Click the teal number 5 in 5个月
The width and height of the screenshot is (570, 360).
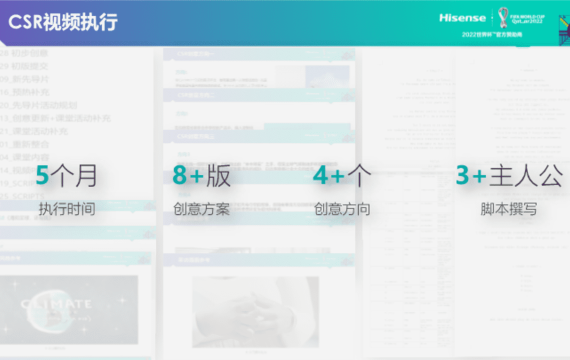[x=42, y=175]
